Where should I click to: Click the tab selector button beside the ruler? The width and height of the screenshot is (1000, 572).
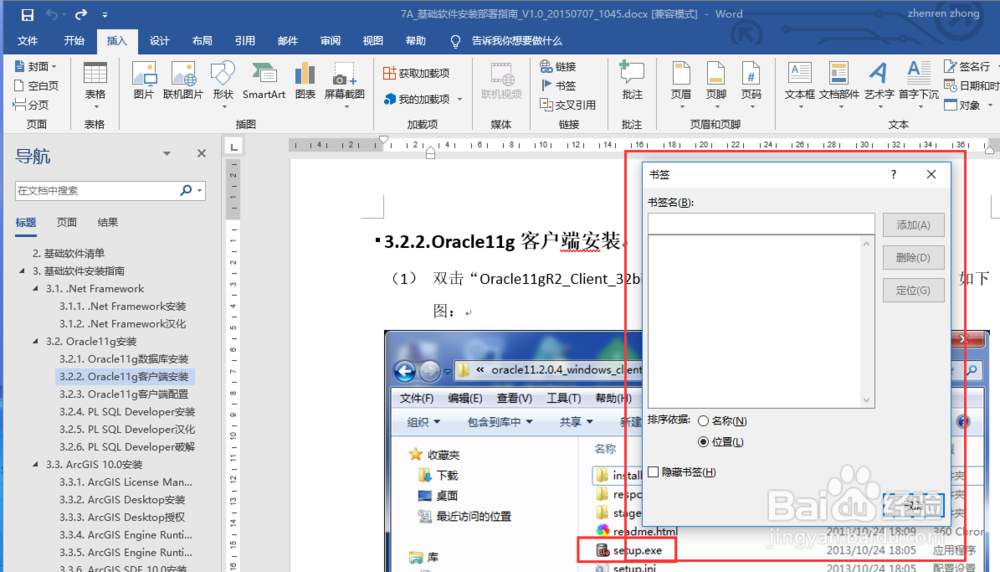[234, 147]
